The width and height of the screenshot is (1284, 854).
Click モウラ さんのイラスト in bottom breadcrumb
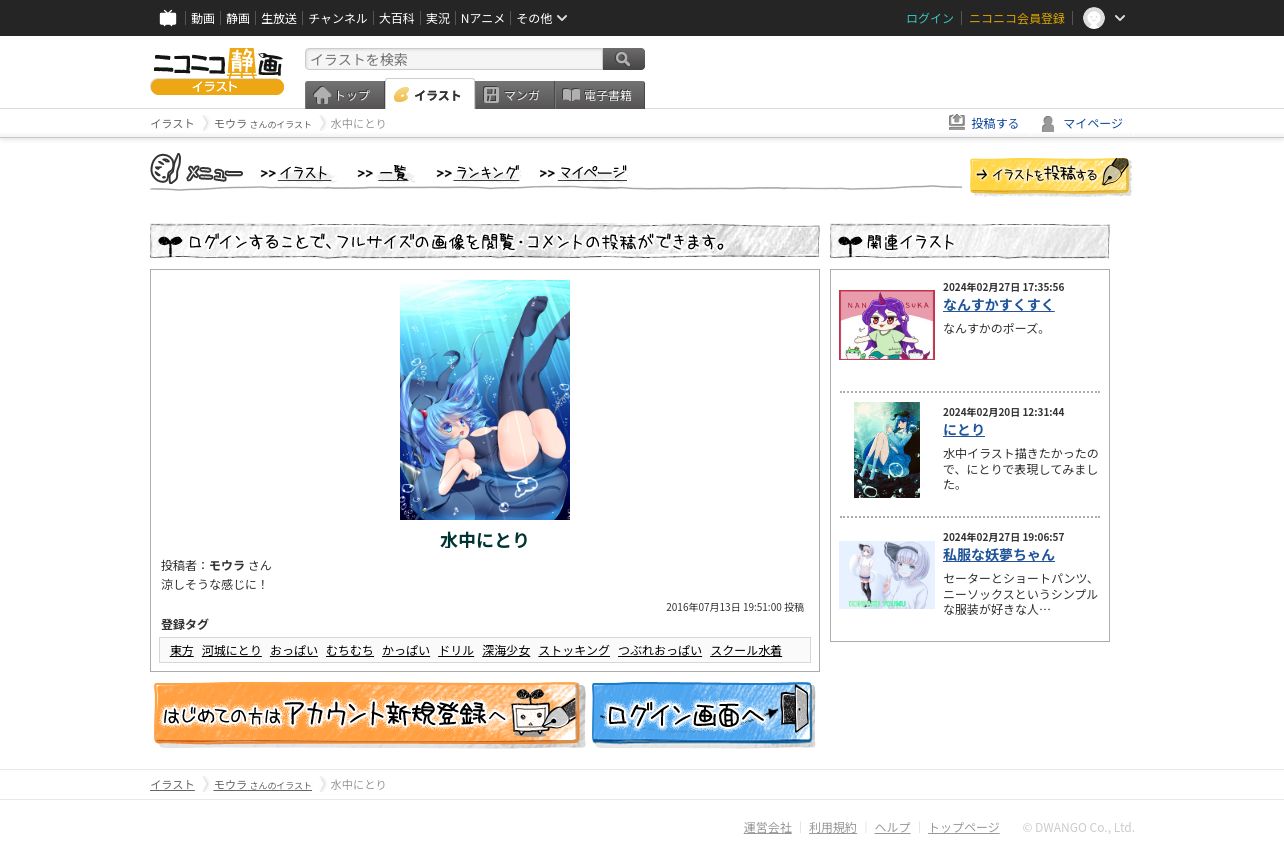(x=263, y=785)
